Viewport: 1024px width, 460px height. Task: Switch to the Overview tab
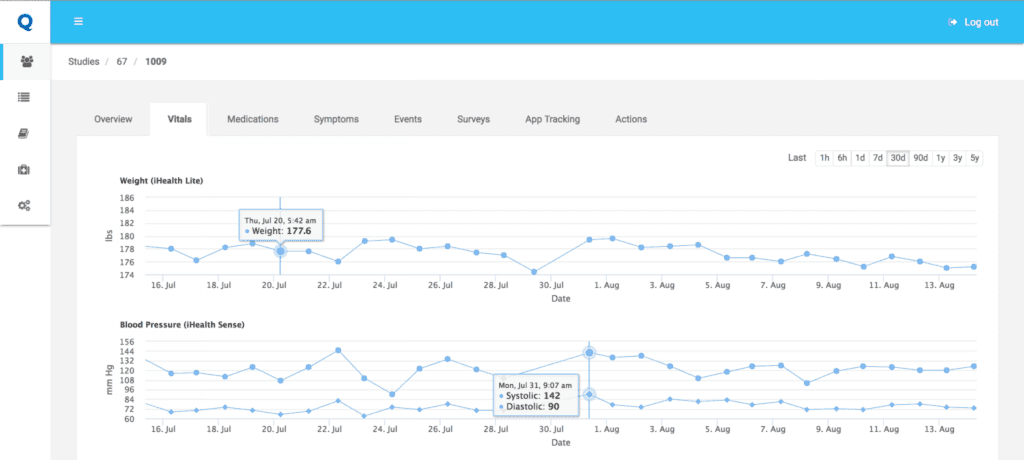click(x=113, y=120)
